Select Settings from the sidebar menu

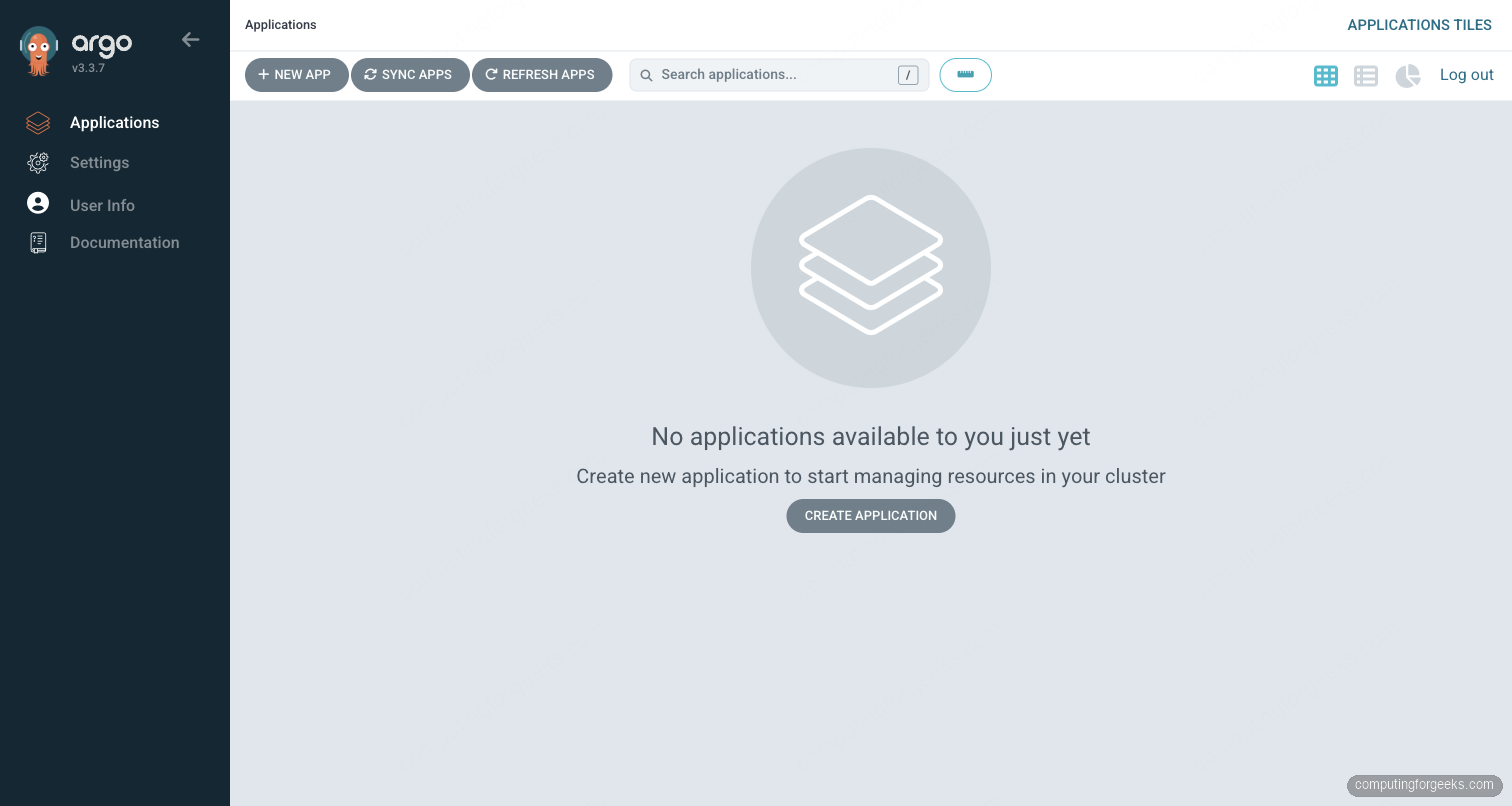pyautogui.click(x=99, y=162)
